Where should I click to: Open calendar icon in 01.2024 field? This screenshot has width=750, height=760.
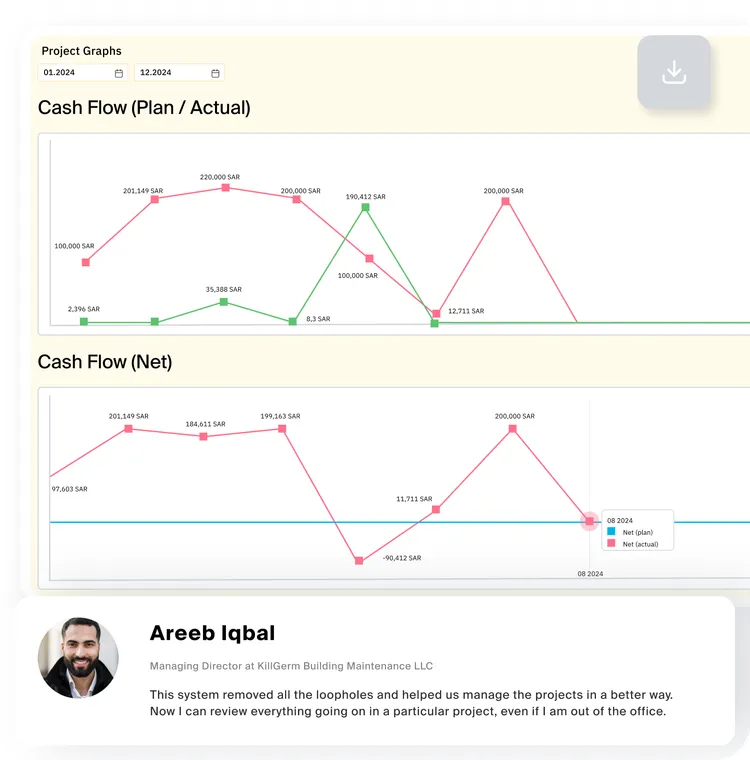coord(119,73)
